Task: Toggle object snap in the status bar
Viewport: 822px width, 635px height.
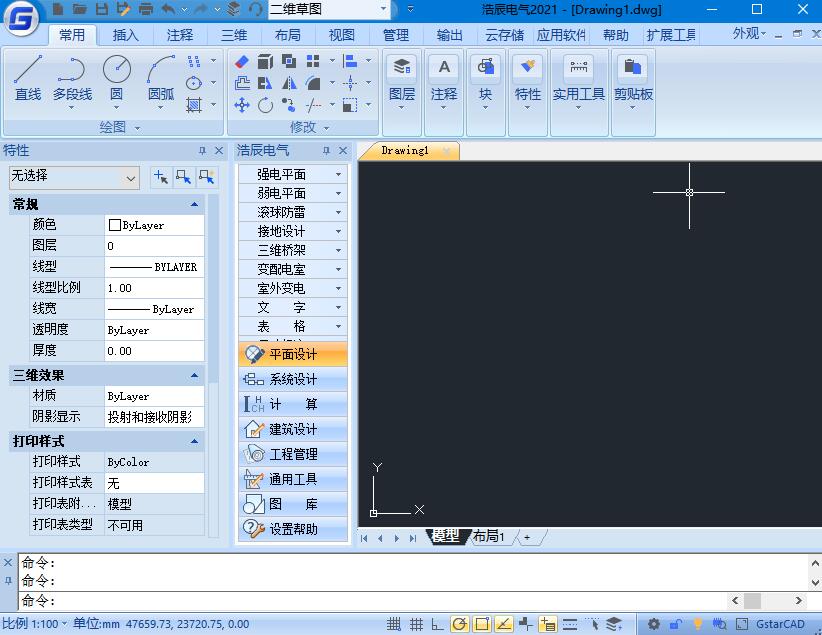Action: tap(480, 623)
